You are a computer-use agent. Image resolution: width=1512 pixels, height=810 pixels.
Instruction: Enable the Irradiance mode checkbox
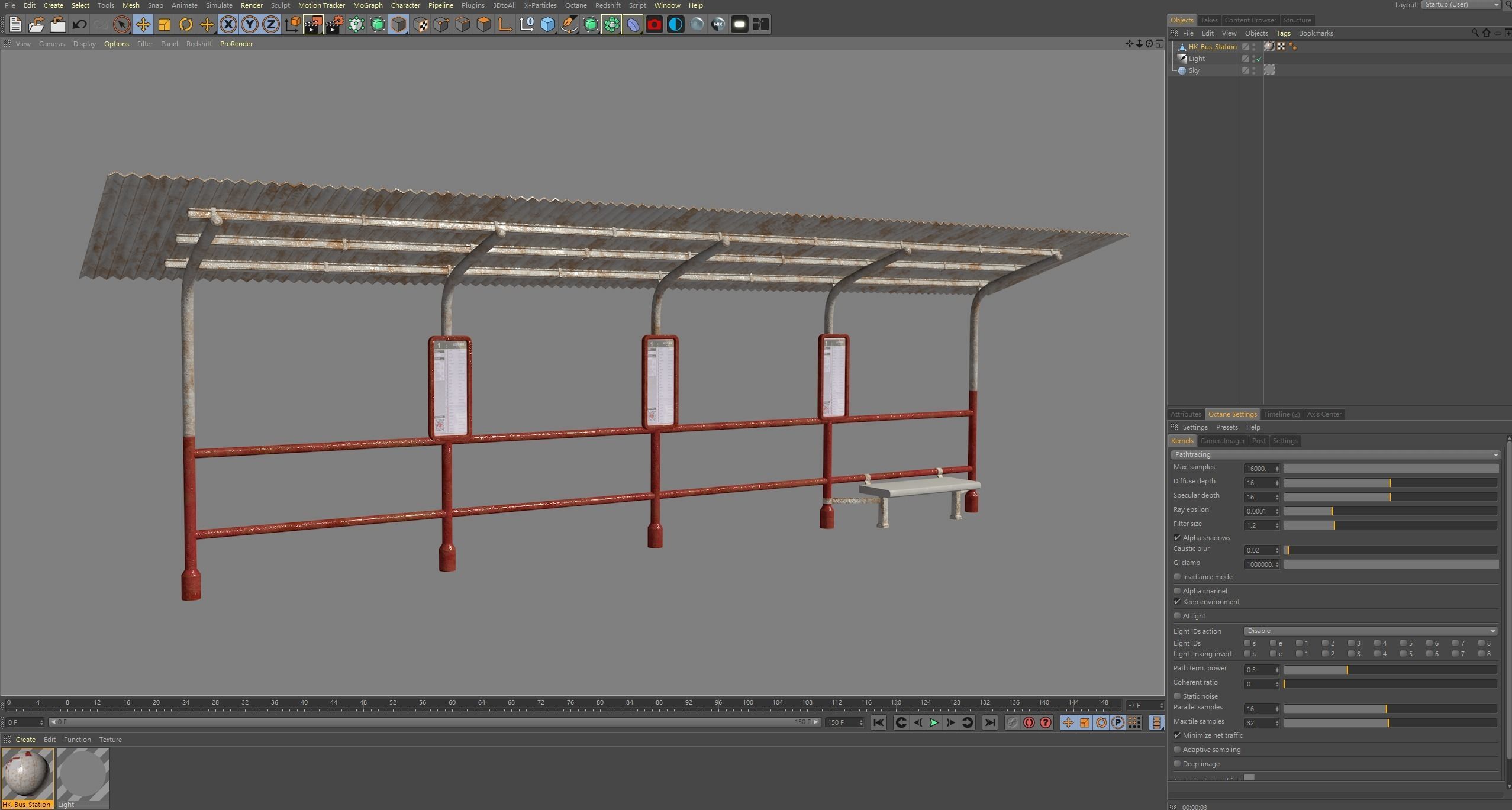coord(1177,577)
